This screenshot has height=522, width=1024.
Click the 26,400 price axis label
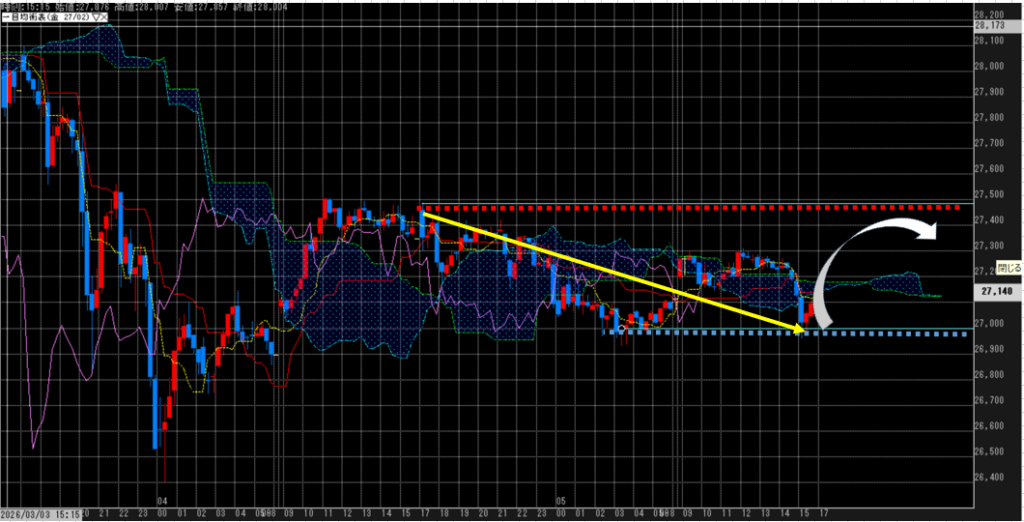click(x=988, y=476)
